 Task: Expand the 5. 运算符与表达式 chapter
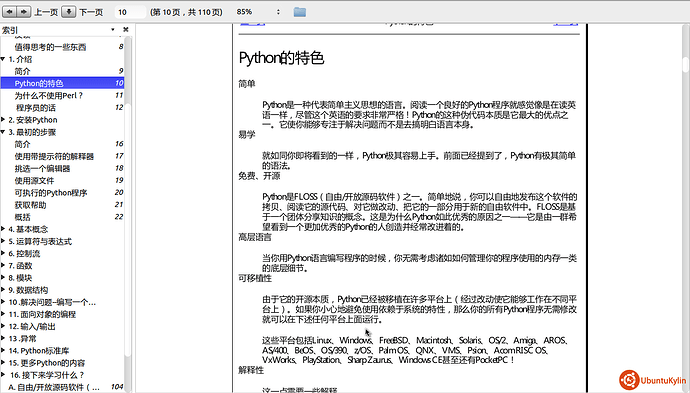(3, 241)
